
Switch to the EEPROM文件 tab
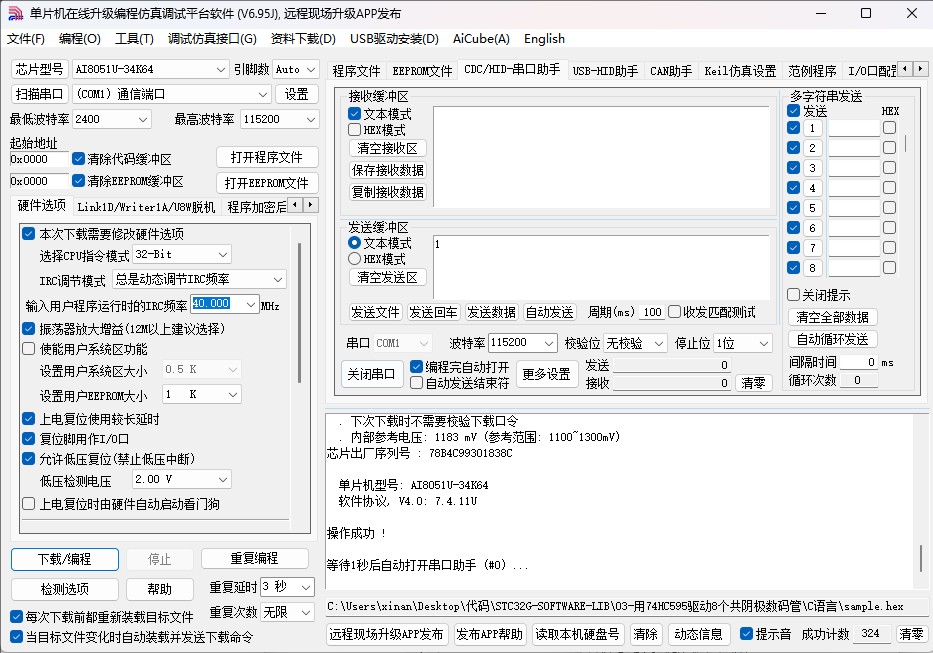point(422,71)
